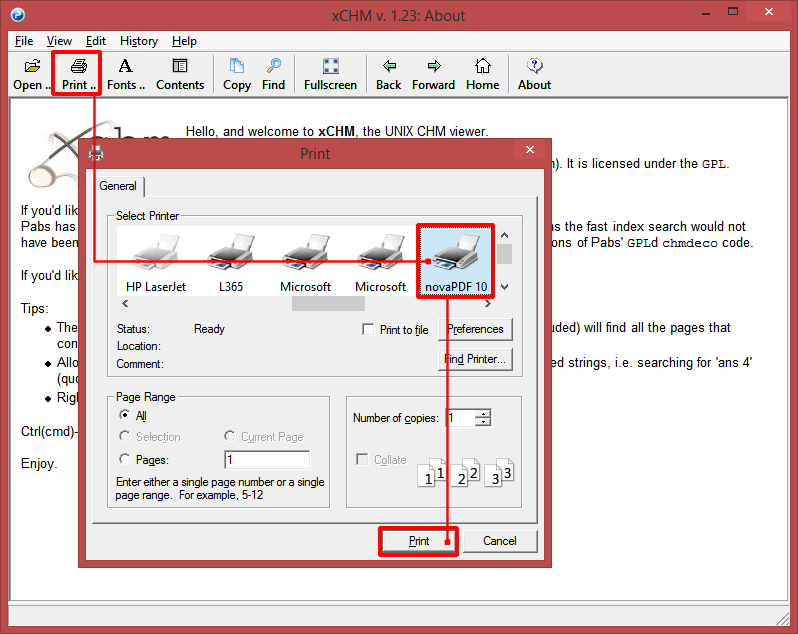Click the Open toolbar icon

point(32,74)
